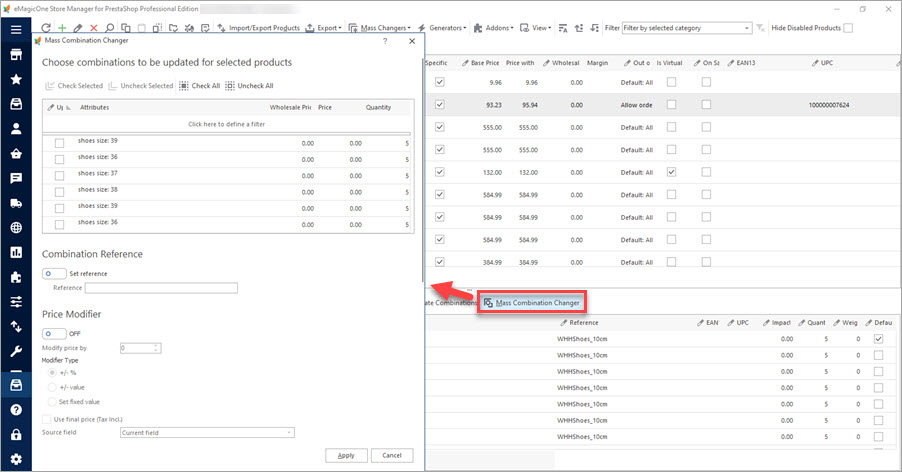Click Import/Export Products in toolbar
The image size is (902, 472).
258,28
